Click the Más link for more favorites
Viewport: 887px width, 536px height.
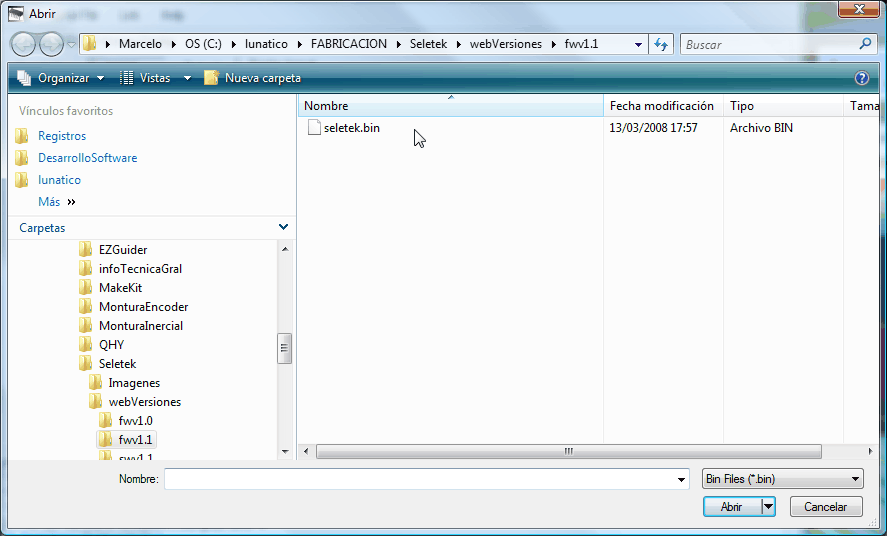pos(49,202)
